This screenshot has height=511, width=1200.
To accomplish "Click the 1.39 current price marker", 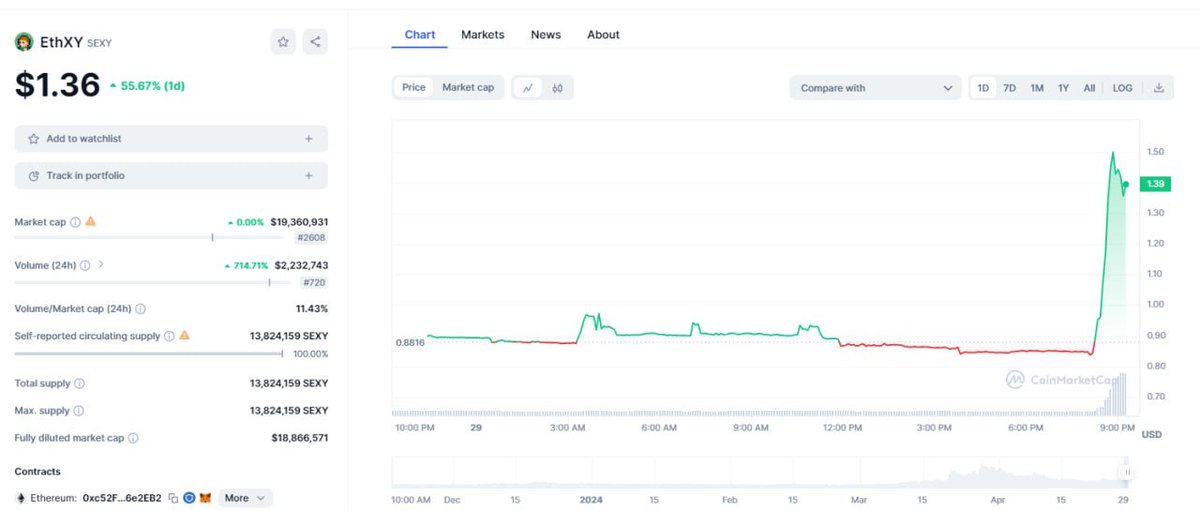I will click(1155, 184).
